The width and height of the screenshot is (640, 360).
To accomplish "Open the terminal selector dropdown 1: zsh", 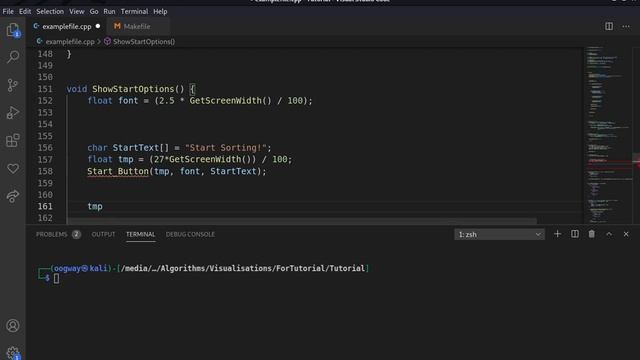I will click(499, 234).
